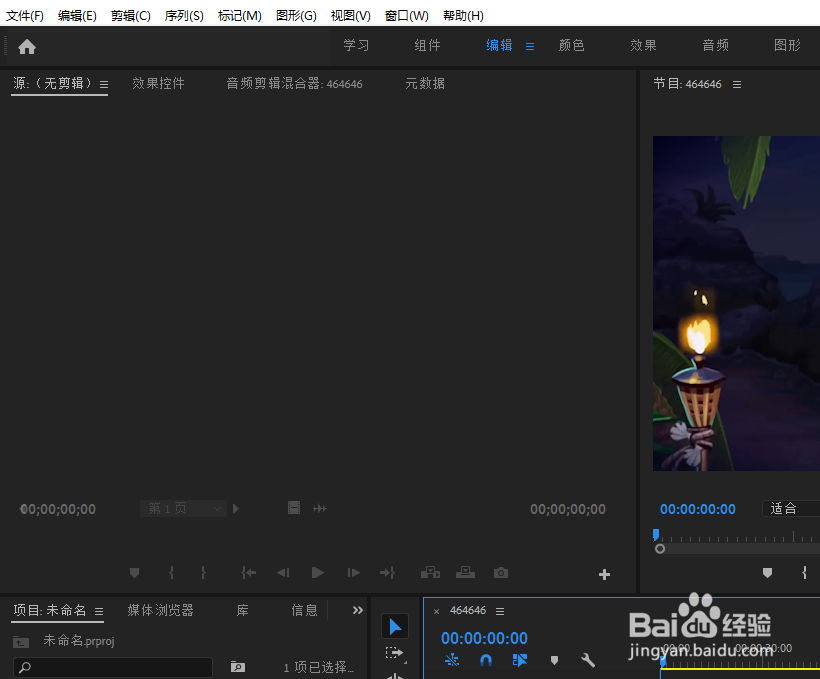Open the 适合 zoom level dropdown
The image size is (820, 679).
[x=791, y=508]
